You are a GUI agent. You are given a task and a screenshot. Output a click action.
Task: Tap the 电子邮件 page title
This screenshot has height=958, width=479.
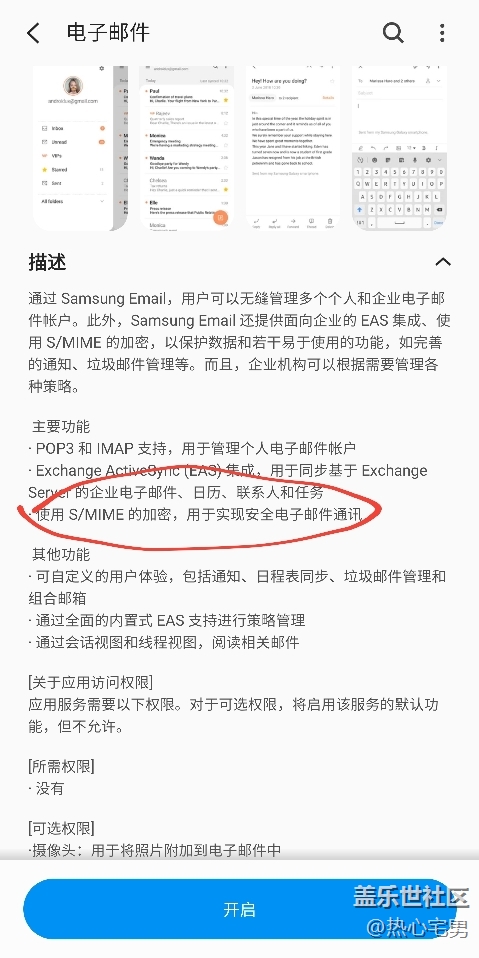[x=108, y=32]
